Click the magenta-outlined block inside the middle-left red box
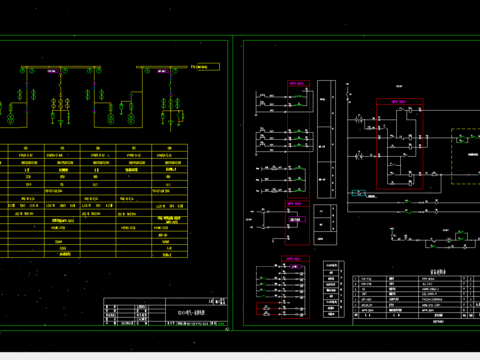 tap(297, 219)
